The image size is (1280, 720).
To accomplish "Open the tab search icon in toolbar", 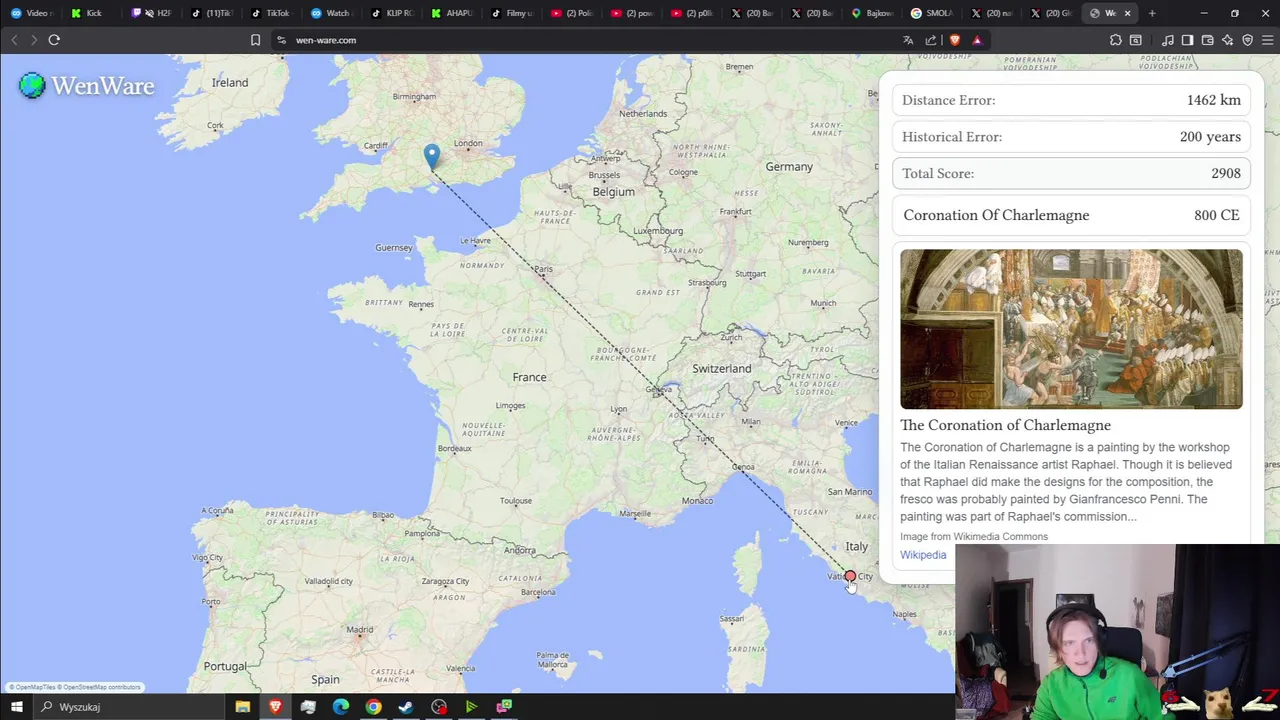I will (x=1136, y=40).
